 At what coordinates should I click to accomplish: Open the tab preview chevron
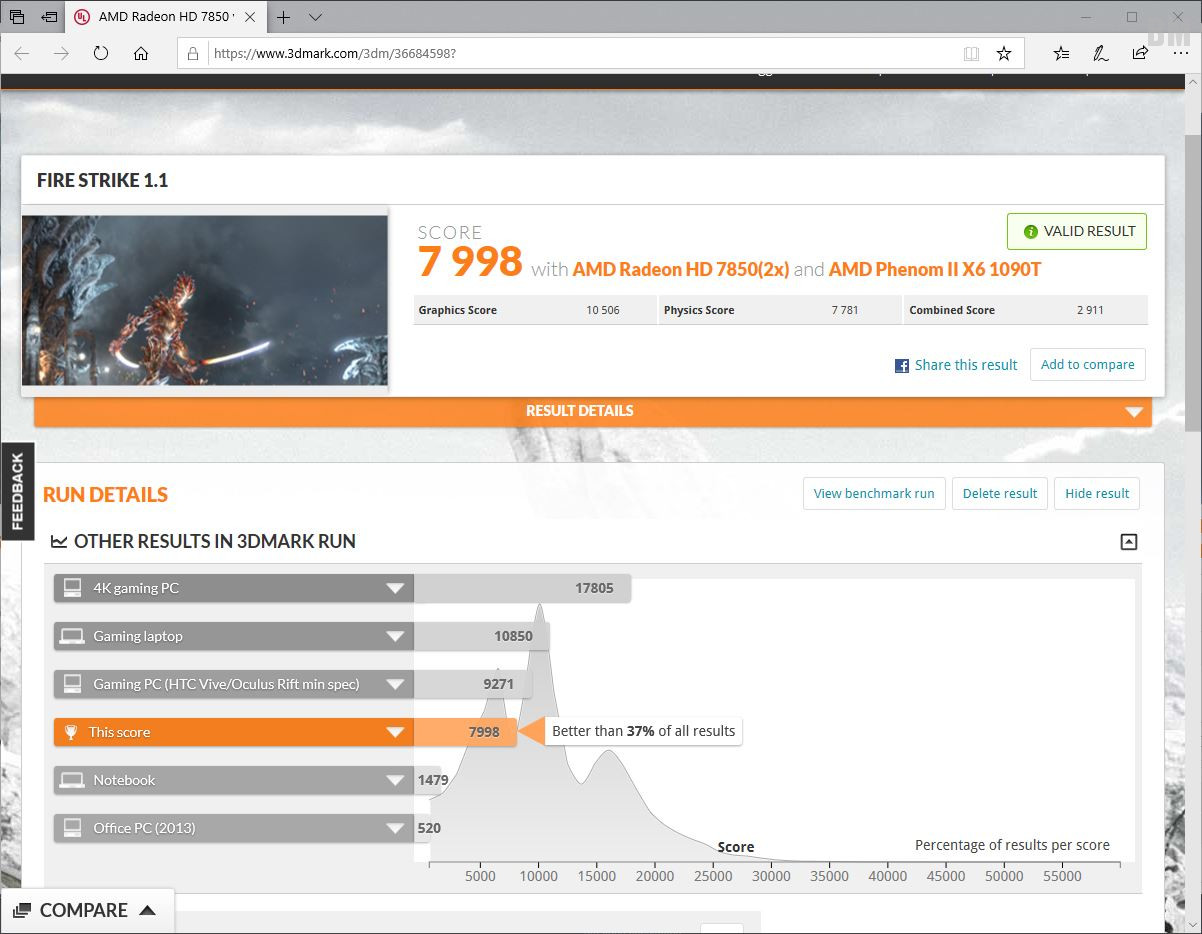[315, 17]
